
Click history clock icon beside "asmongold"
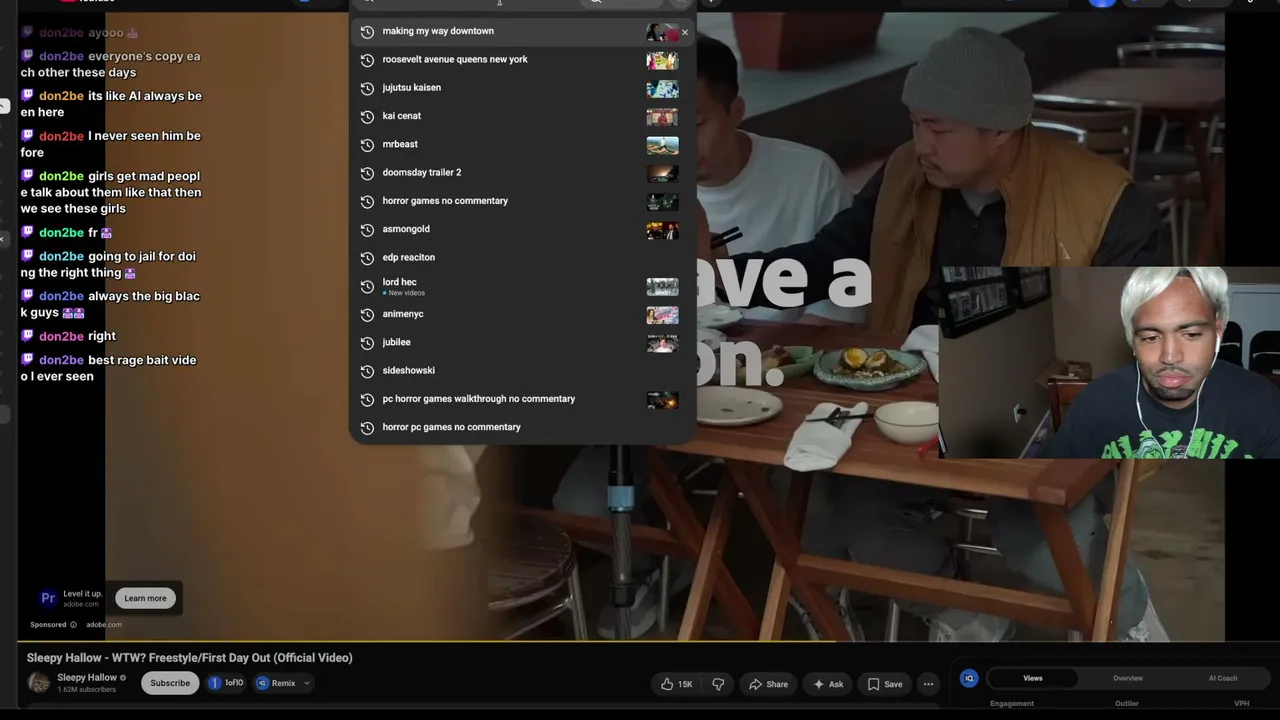pyautogui.click(x=367, y=229)
